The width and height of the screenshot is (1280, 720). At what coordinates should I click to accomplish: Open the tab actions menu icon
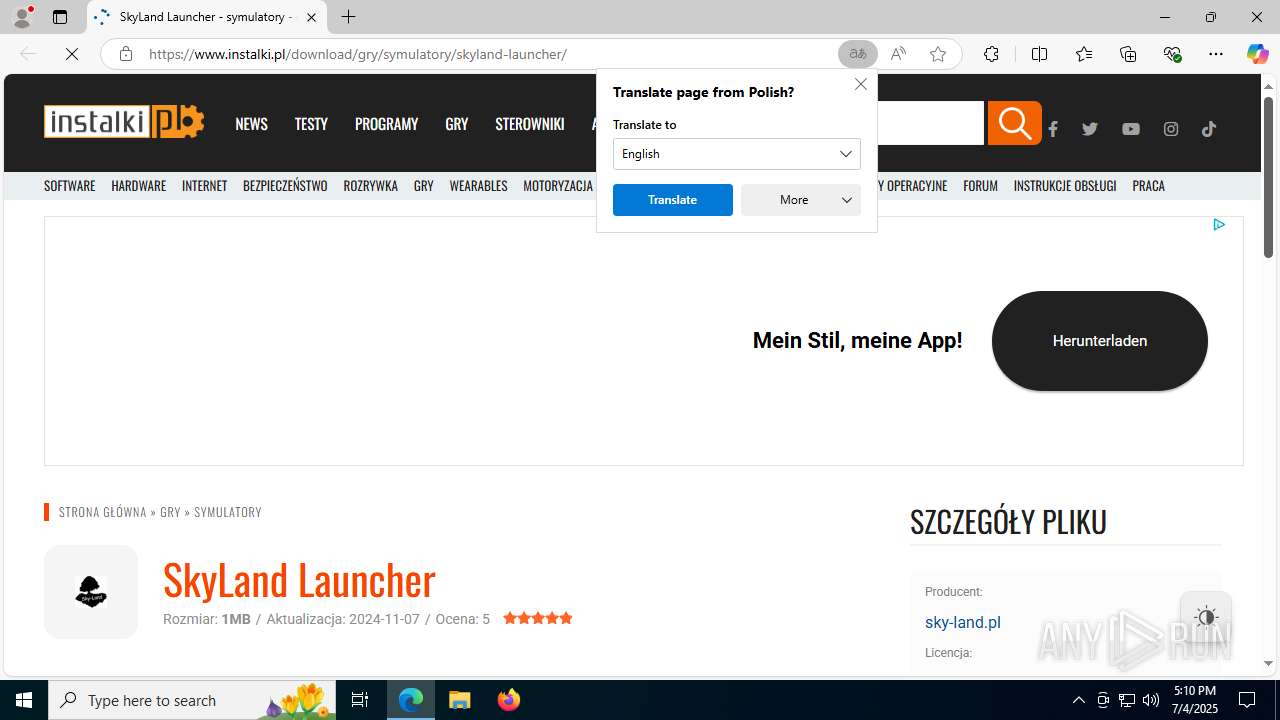60,17
